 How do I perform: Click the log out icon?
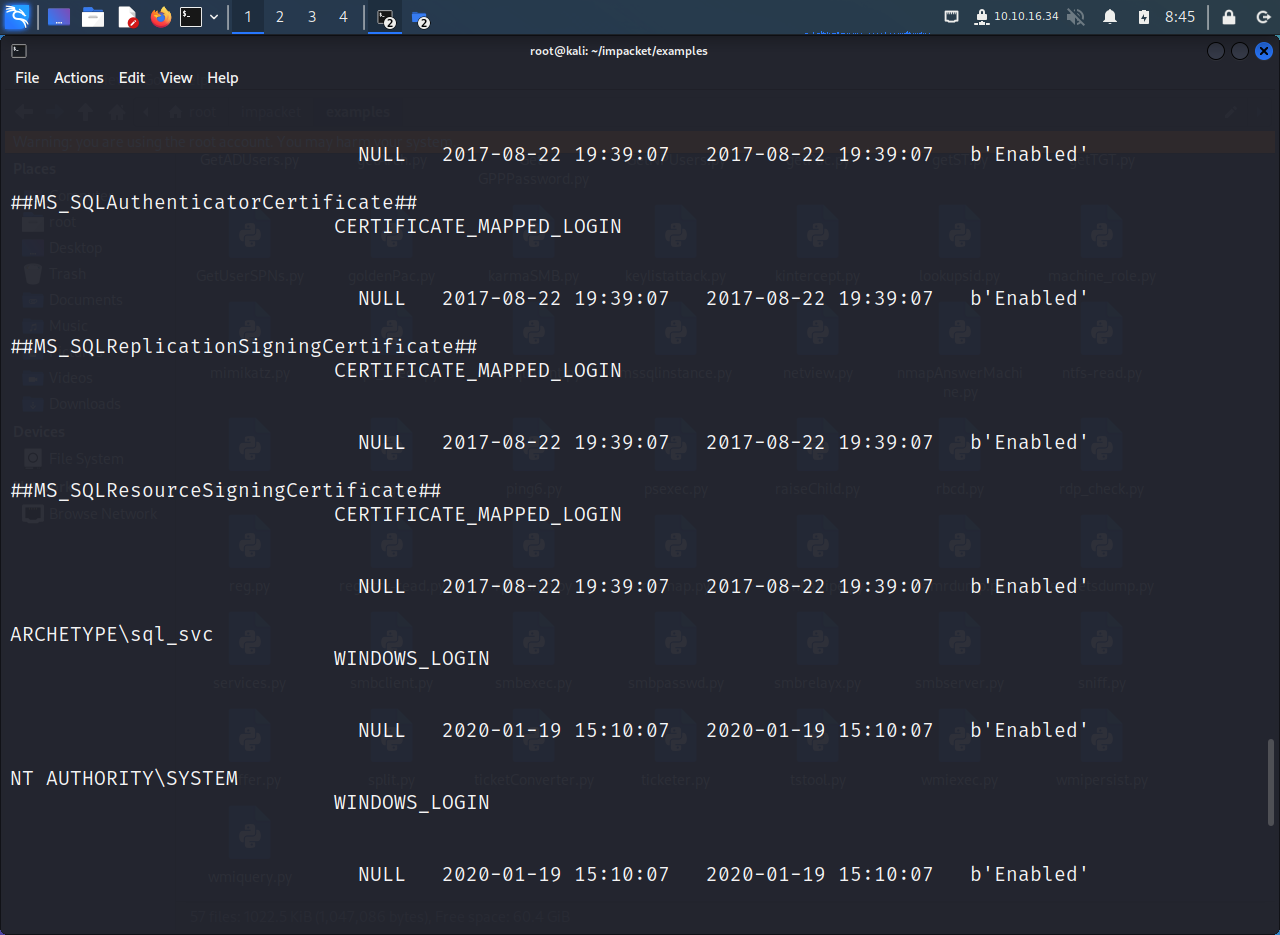[1262, 17]
